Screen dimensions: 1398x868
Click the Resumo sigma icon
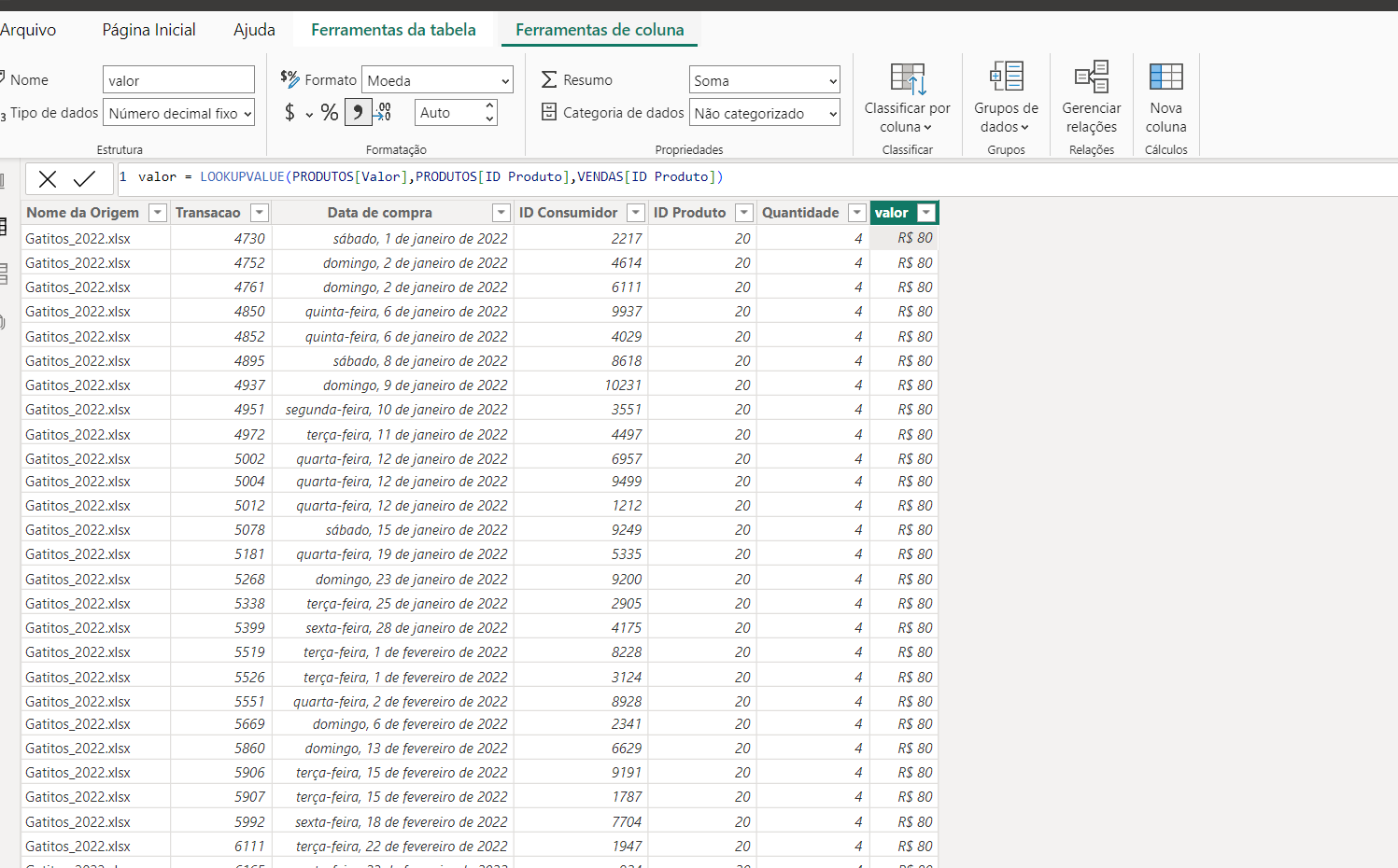pyautogui.click(x=549, y=80)
